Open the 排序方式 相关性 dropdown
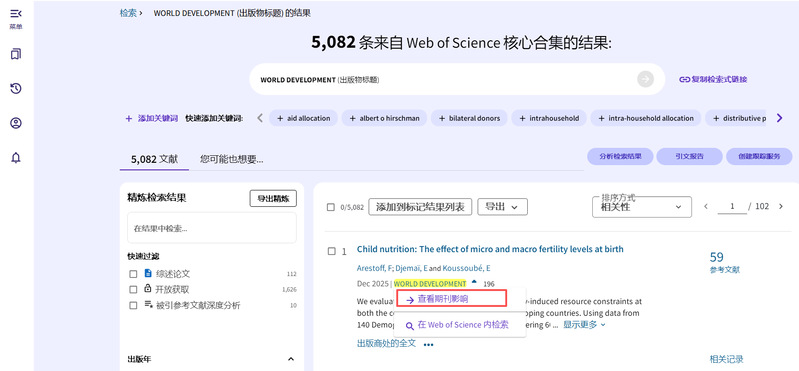799x371 pixels. pyautogui.click(x=642, y=207)
